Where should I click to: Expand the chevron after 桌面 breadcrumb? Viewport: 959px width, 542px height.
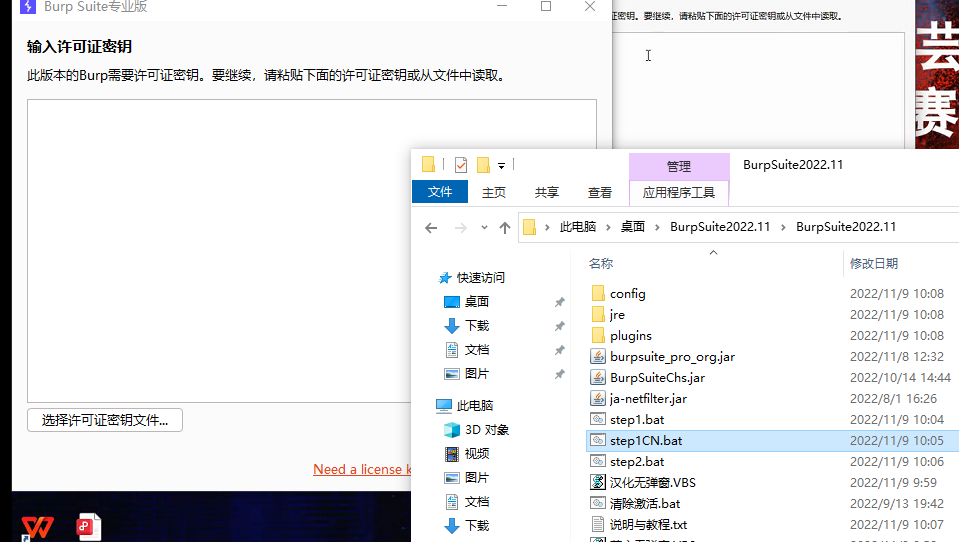[657, 227]
